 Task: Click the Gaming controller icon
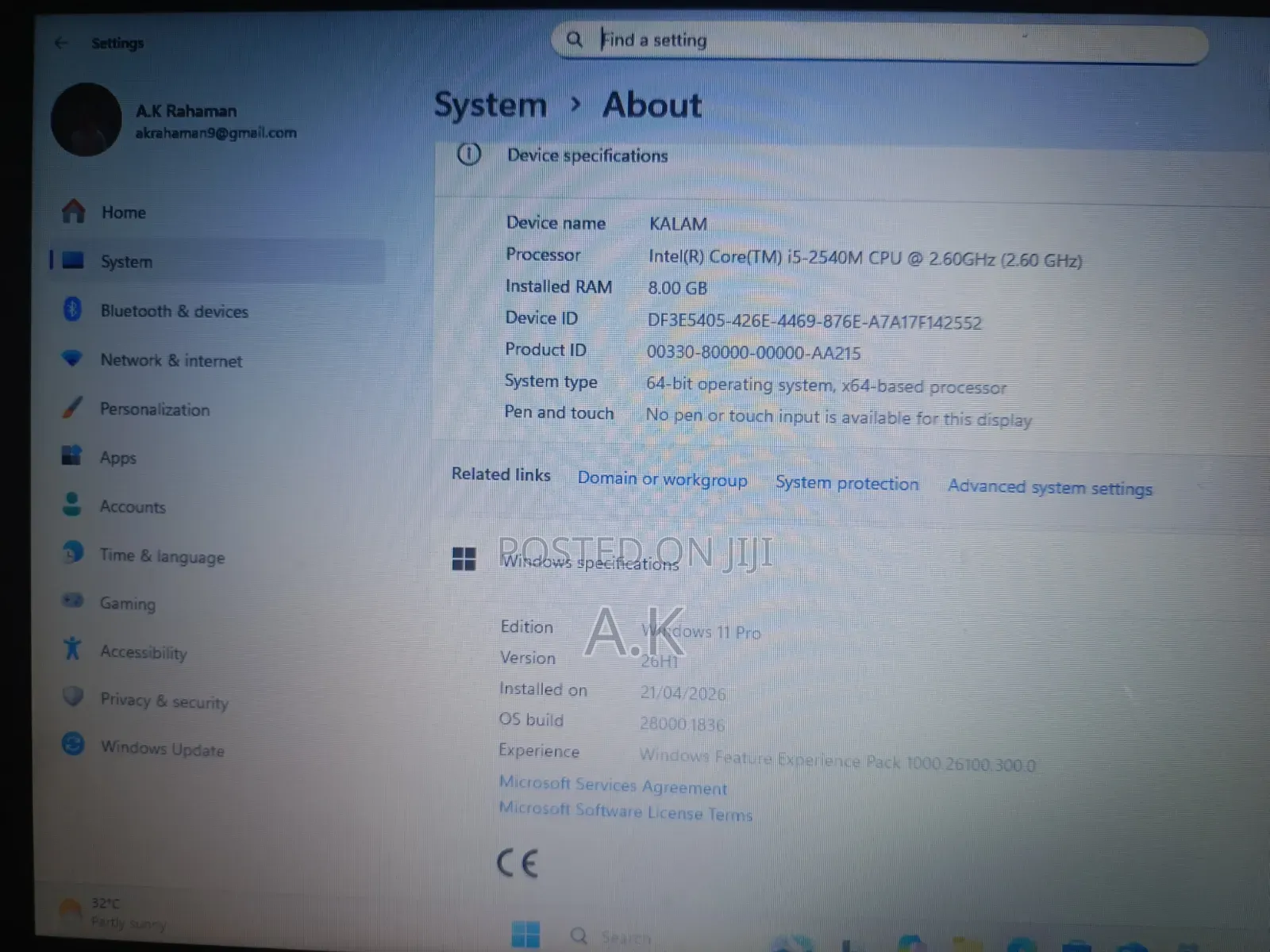pos(72,601)
